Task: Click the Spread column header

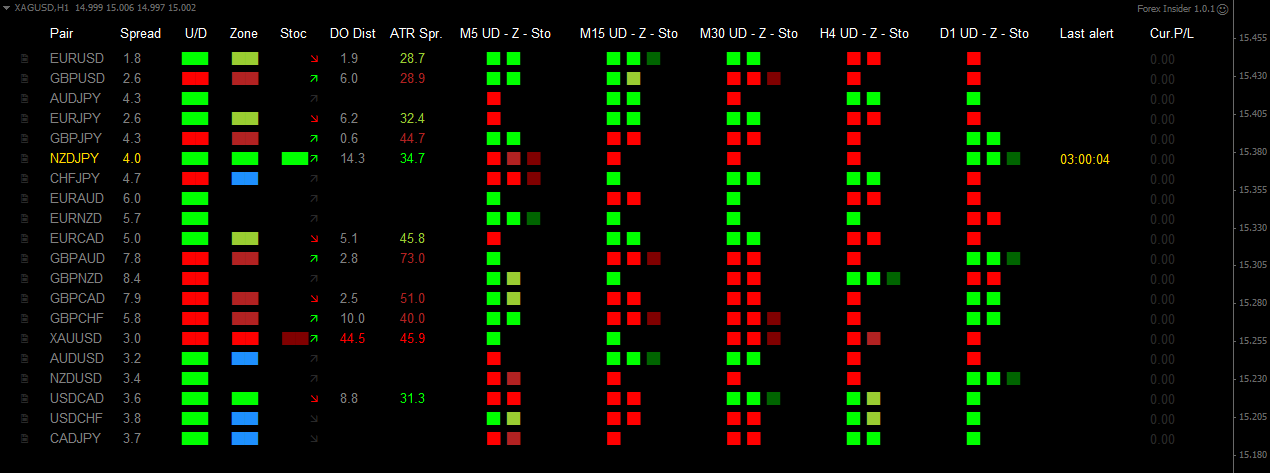Action: [x=140, y=33]
